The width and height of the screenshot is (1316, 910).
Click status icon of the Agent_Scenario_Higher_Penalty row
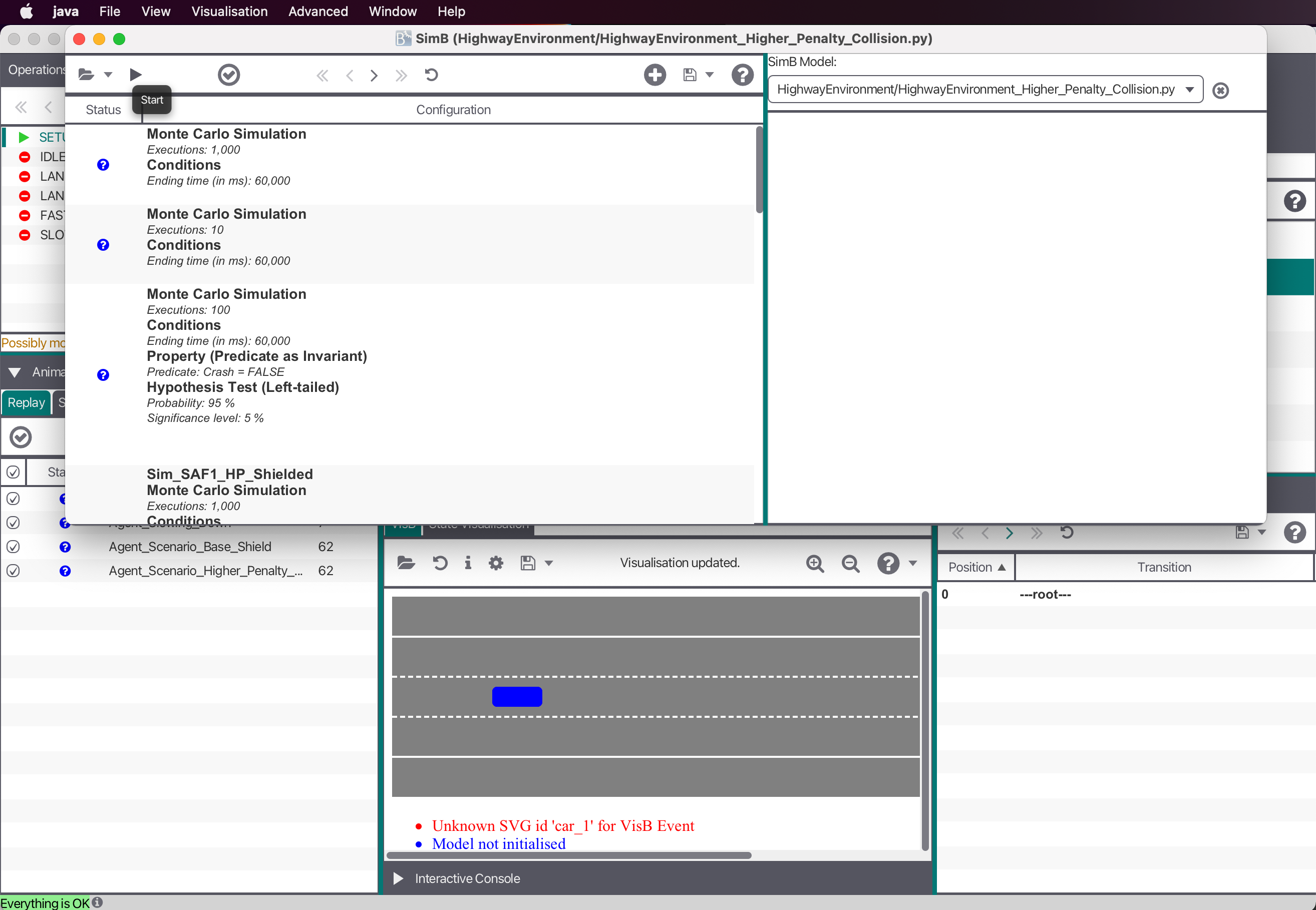click(x=65, y=571)
